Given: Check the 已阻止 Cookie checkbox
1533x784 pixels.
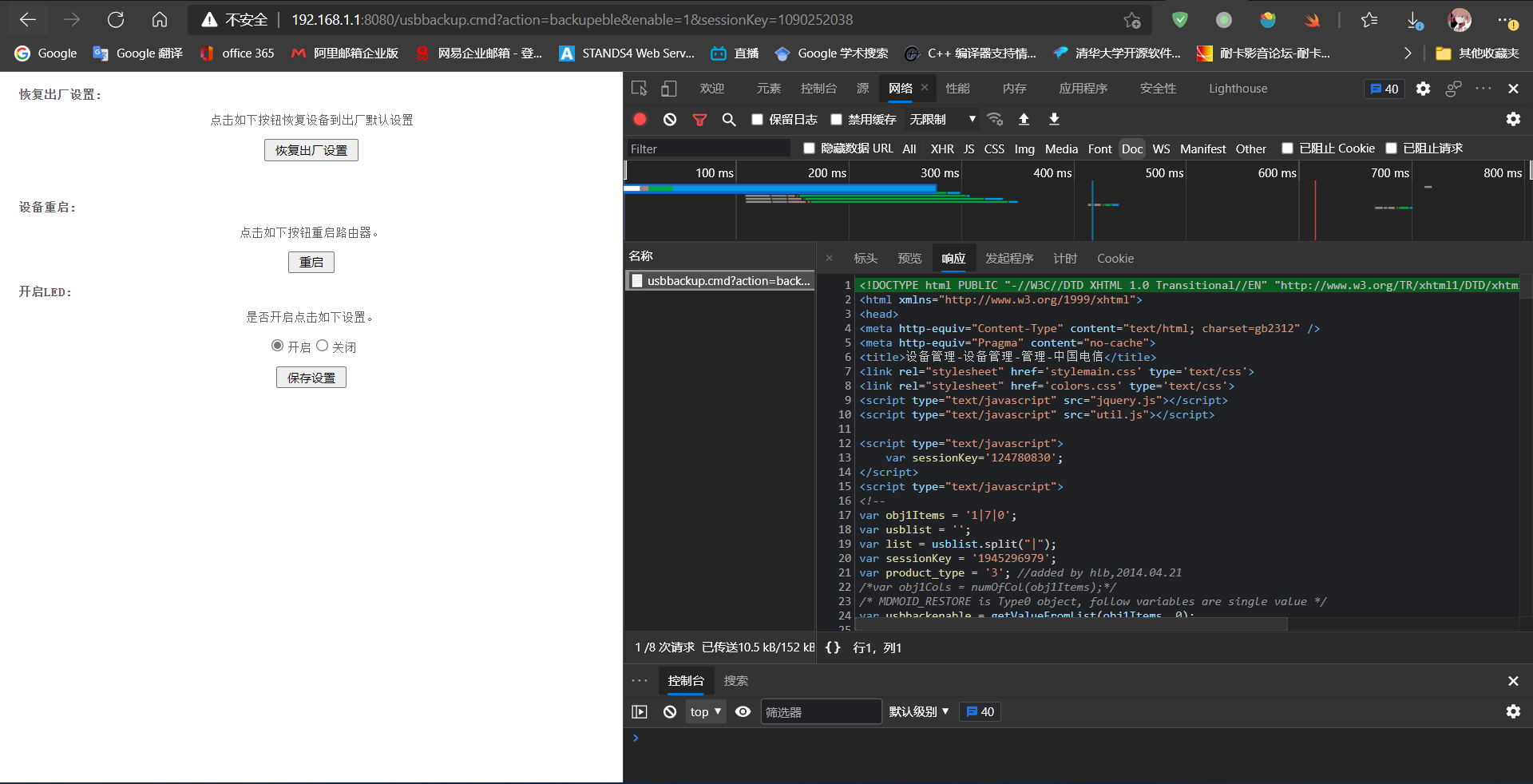Looking at the screenshot, I should click(x=1287, y=148).
